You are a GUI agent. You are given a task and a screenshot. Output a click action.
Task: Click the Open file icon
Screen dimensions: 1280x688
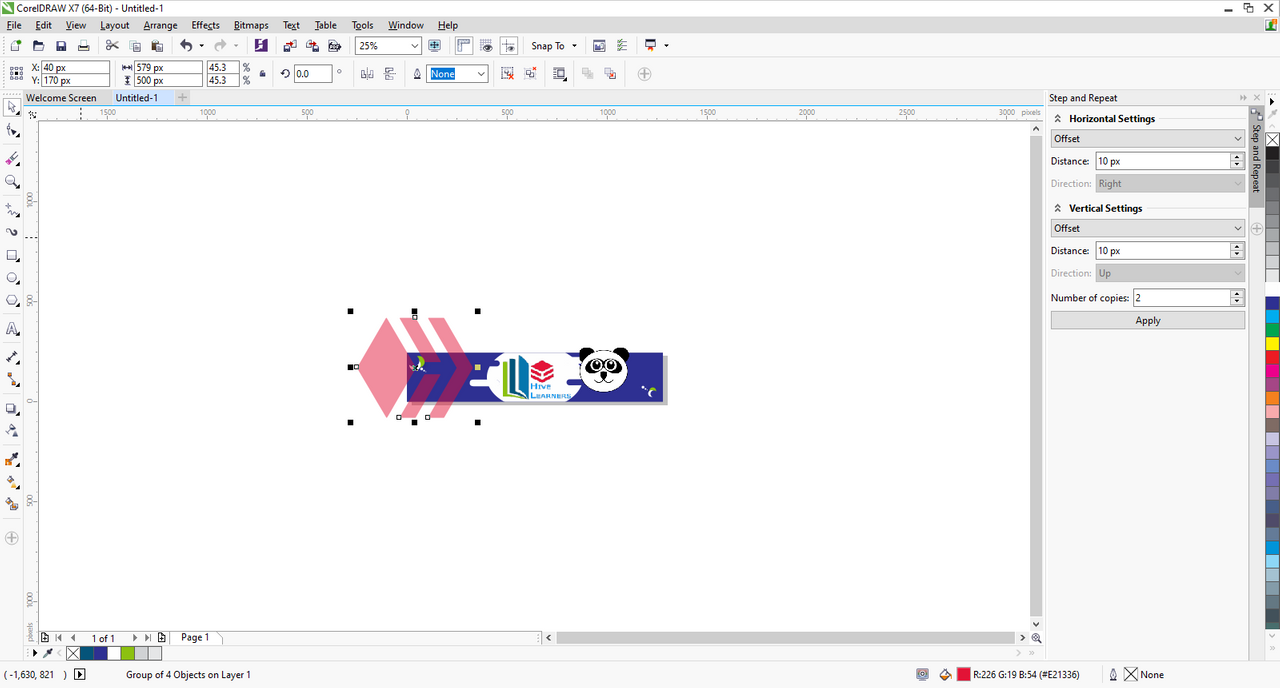click(x=39, y=46)
